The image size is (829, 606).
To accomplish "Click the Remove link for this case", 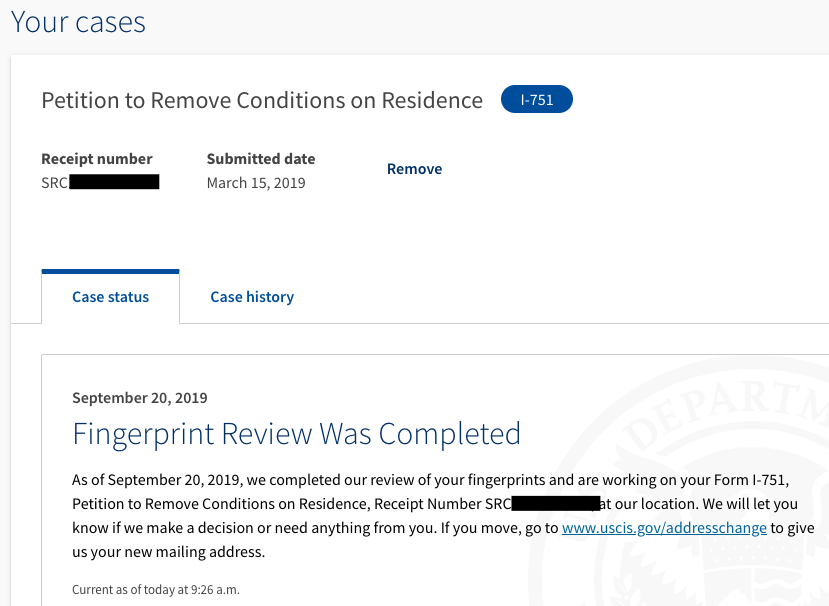I will click(414, 169).
